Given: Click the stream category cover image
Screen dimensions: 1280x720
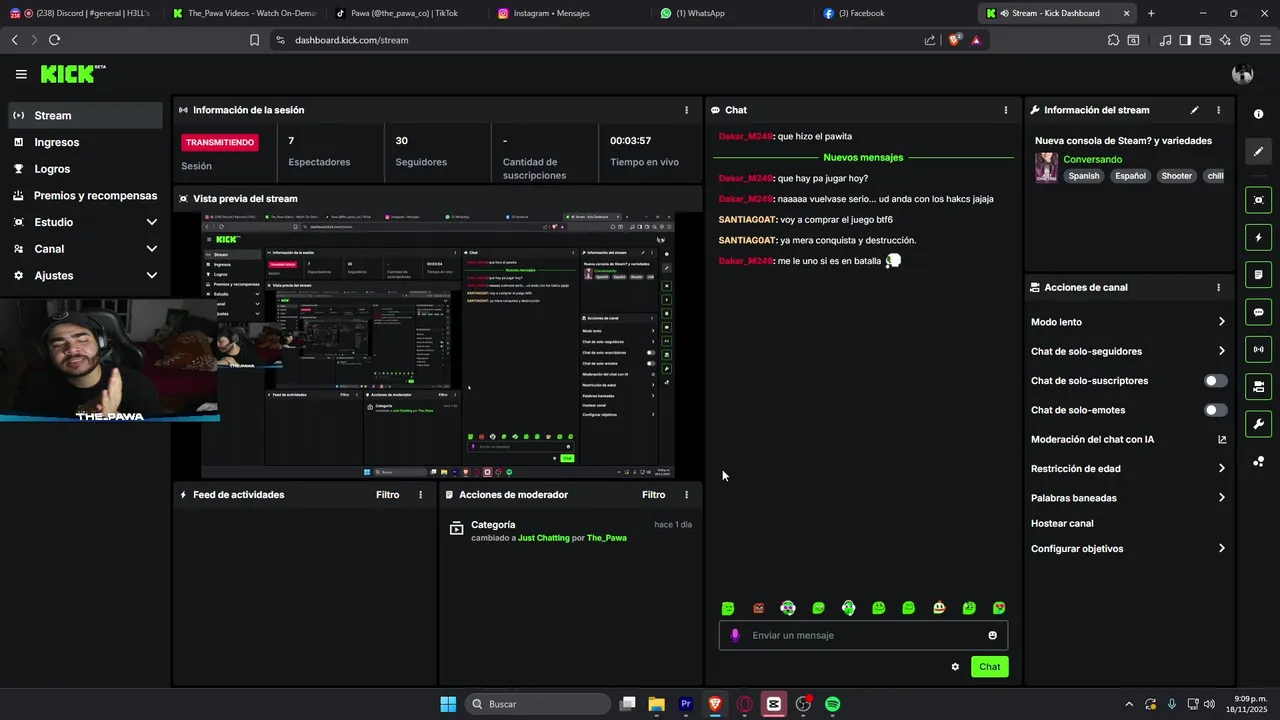Looking at the screenshot, I should point(1046,167).
